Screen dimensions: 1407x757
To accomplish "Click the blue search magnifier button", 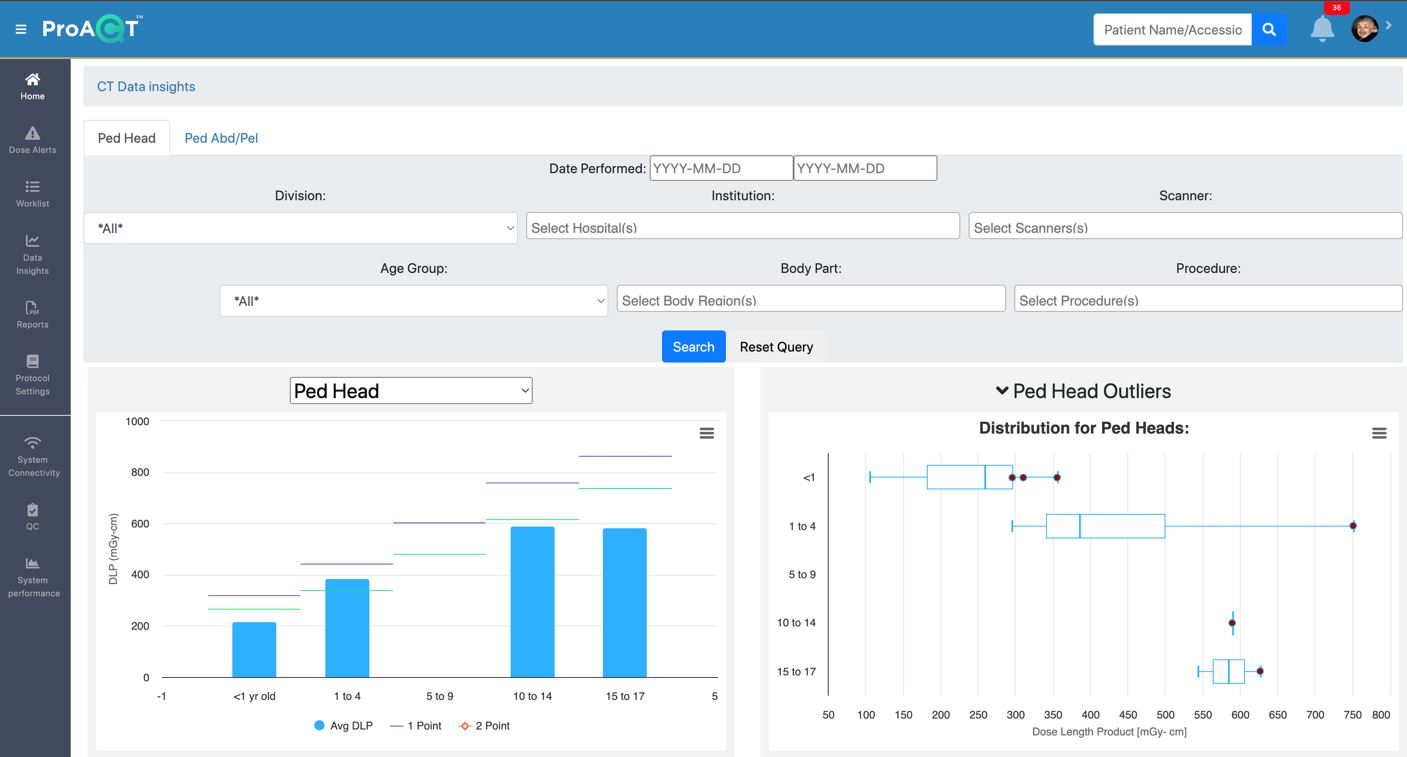I will 1269,29.
